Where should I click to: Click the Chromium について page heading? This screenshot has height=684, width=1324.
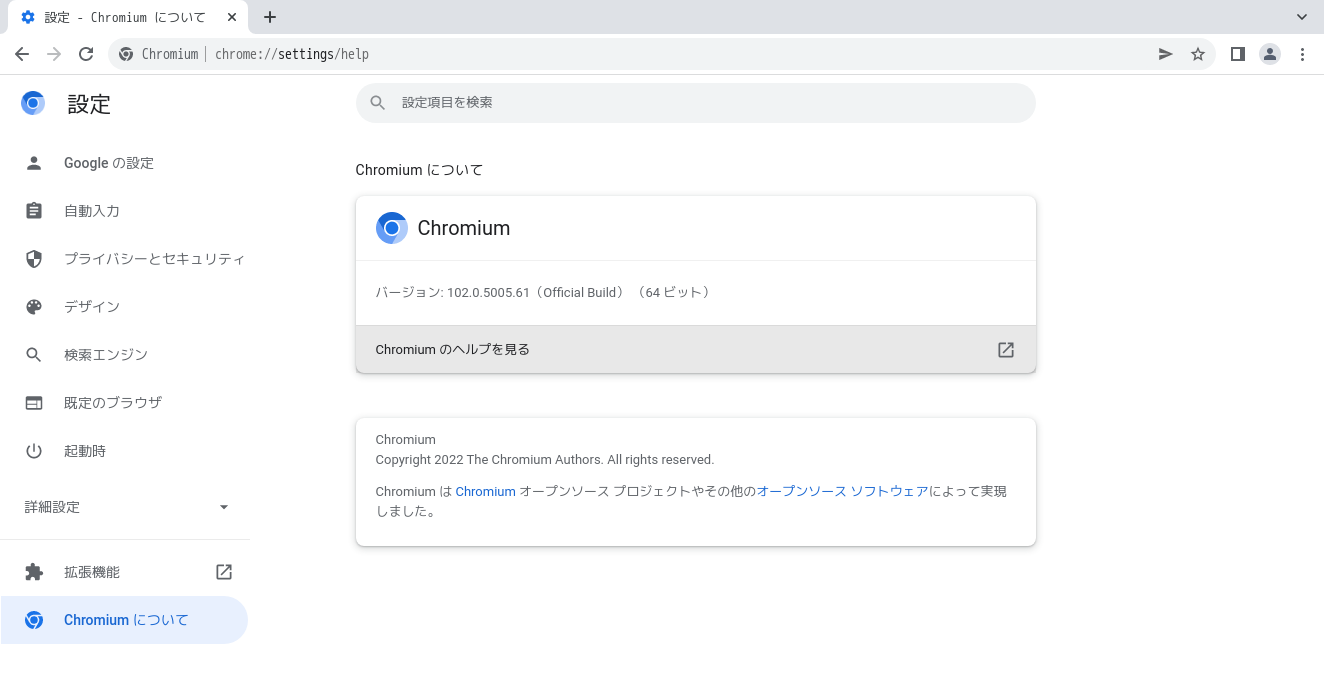pyautogui.click(x=419, y=170)
